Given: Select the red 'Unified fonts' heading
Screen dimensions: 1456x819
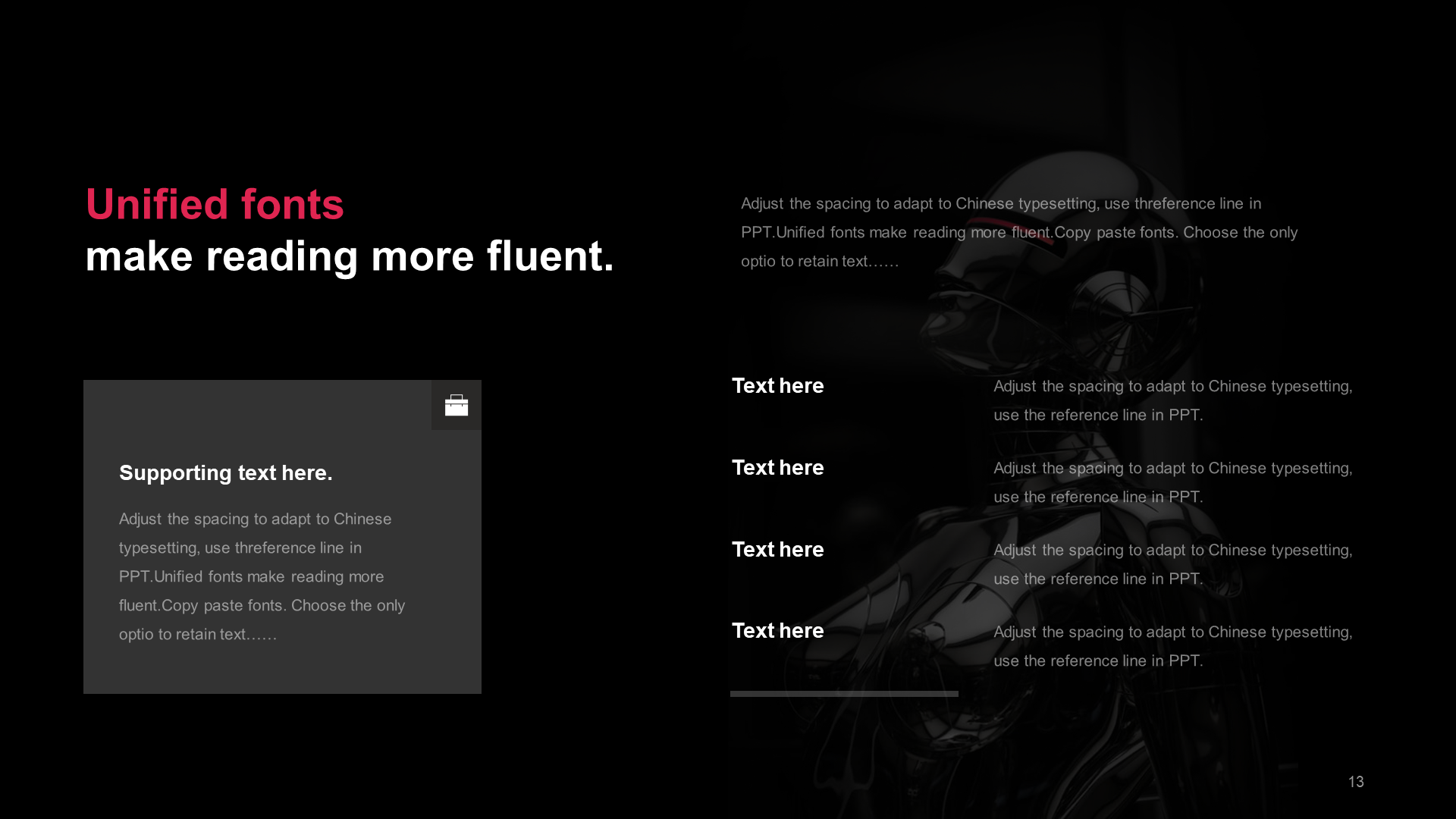Looking at the screenshot, I should point(215,205).
